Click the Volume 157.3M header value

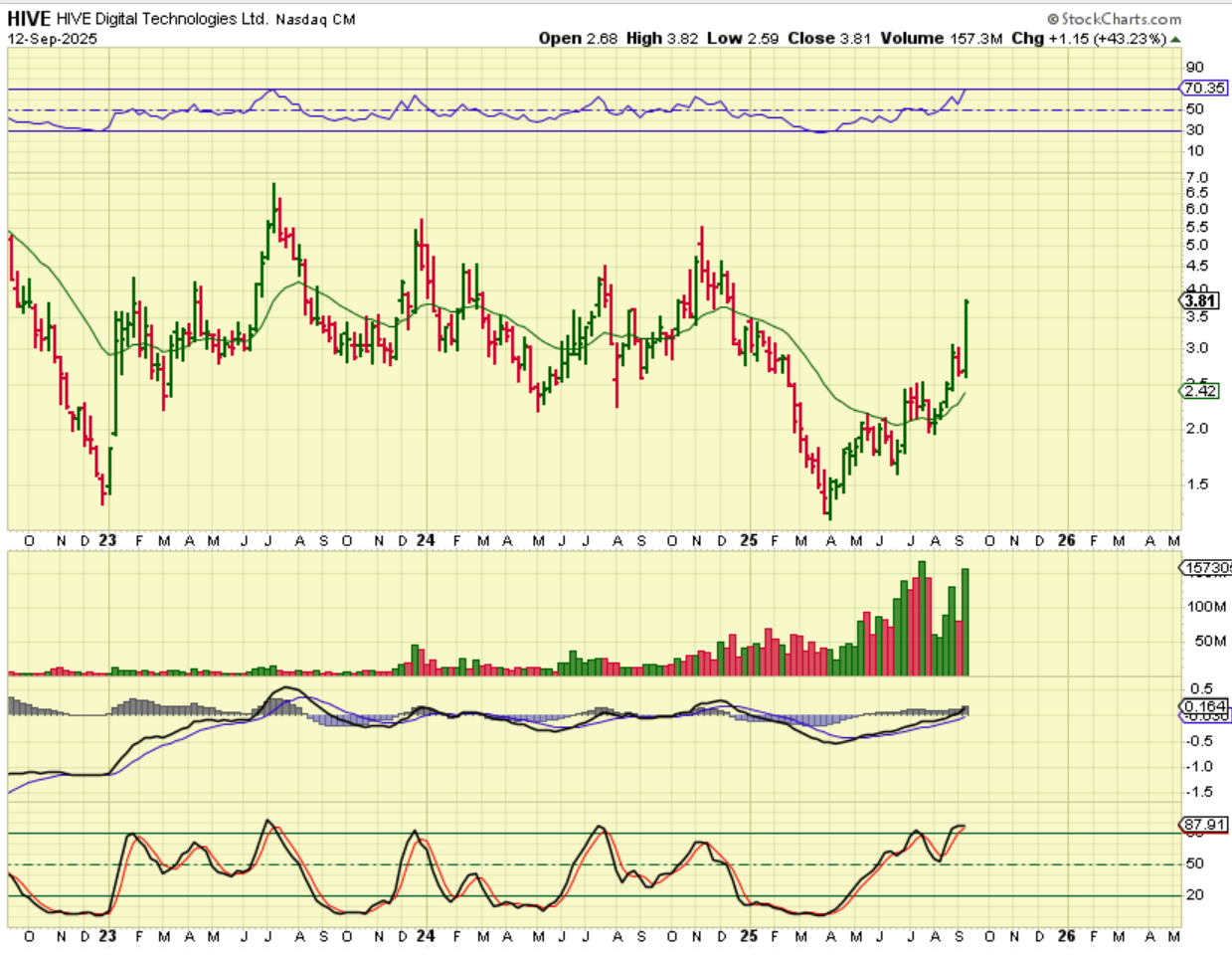941,38
